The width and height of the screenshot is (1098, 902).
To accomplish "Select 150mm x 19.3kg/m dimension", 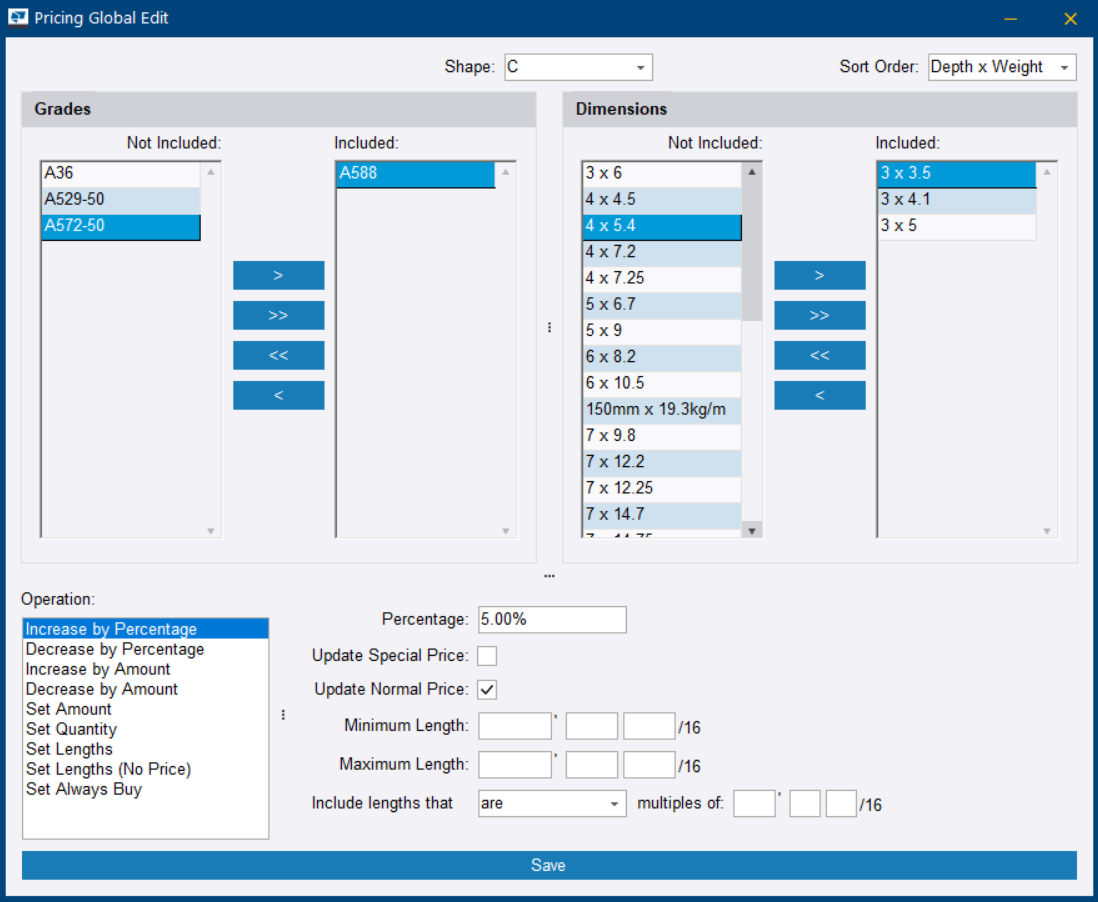I will pyautogui.click(x=661, y=409).
